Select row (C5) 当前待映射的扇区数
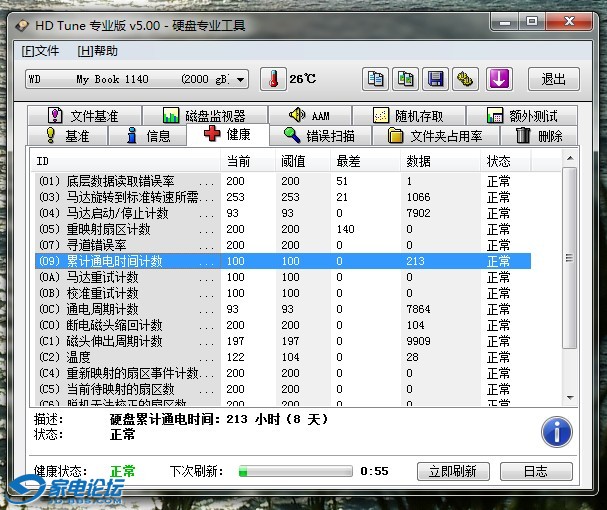Screen dimensions: 607x510 (283, 389)
